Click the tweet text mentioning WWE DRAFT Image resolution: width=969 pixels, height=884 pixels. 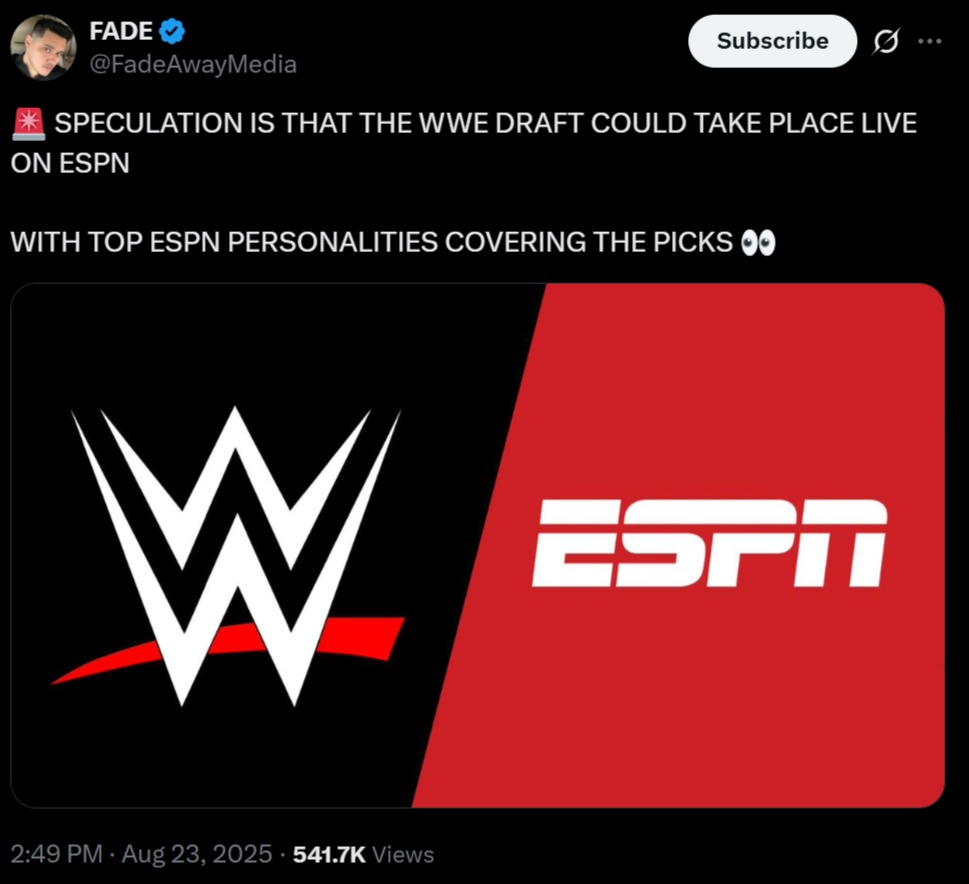coord(463,143)
